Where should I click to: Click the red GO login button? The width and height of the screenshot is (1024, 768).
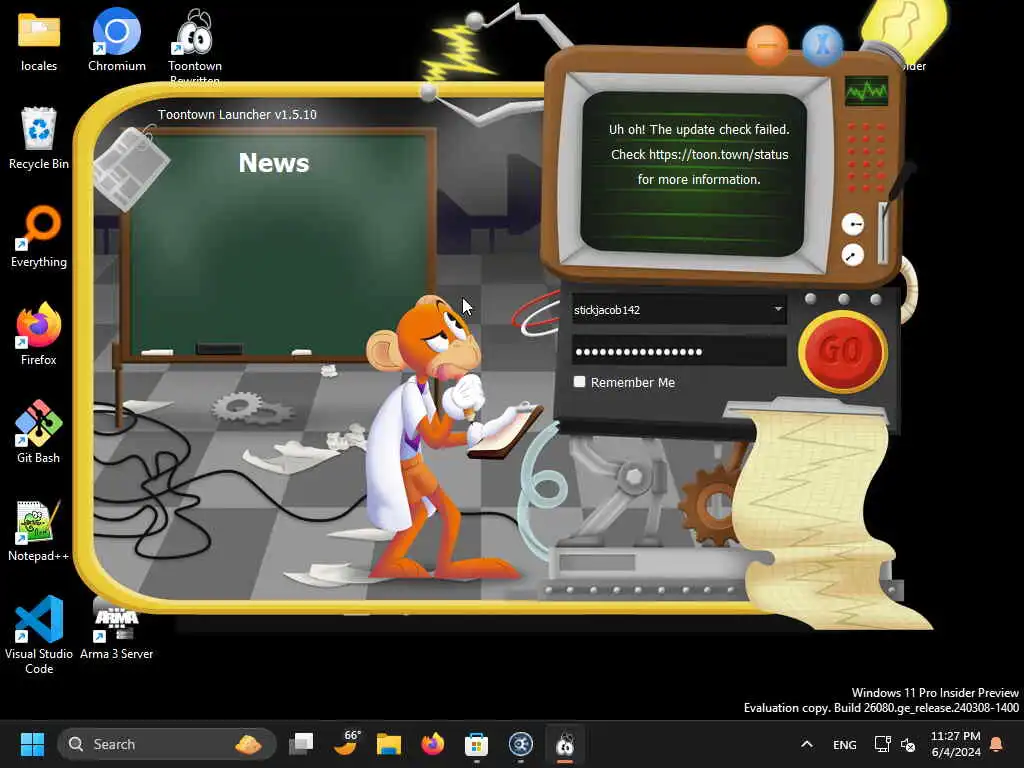point(842,351)
